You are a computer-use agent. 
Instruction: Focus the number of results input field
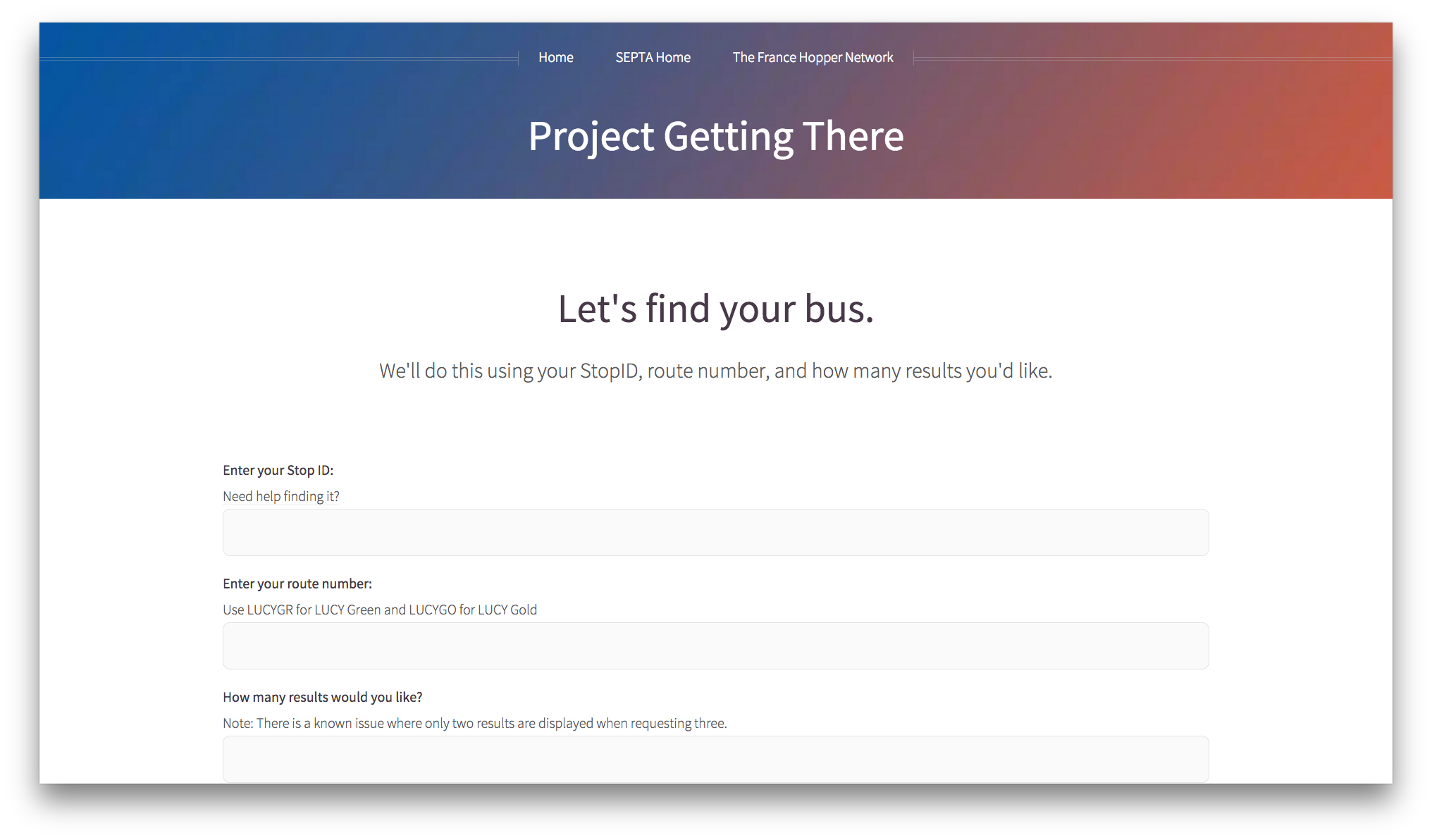[x=715, y=759]
